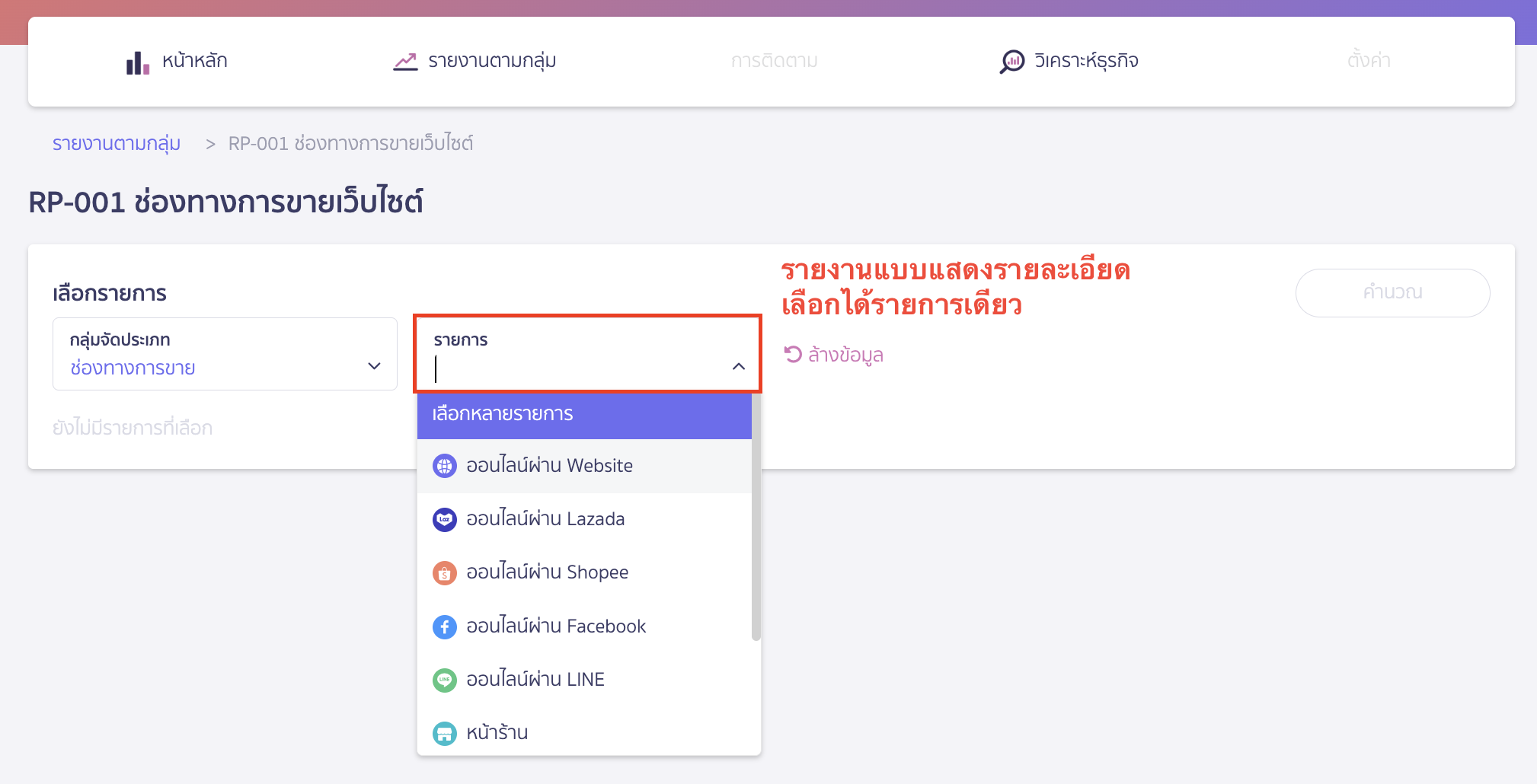Viewport: 1537px width, 784px height.
Task: Open the การติดตาม menu item
Action: click(774, 61)
